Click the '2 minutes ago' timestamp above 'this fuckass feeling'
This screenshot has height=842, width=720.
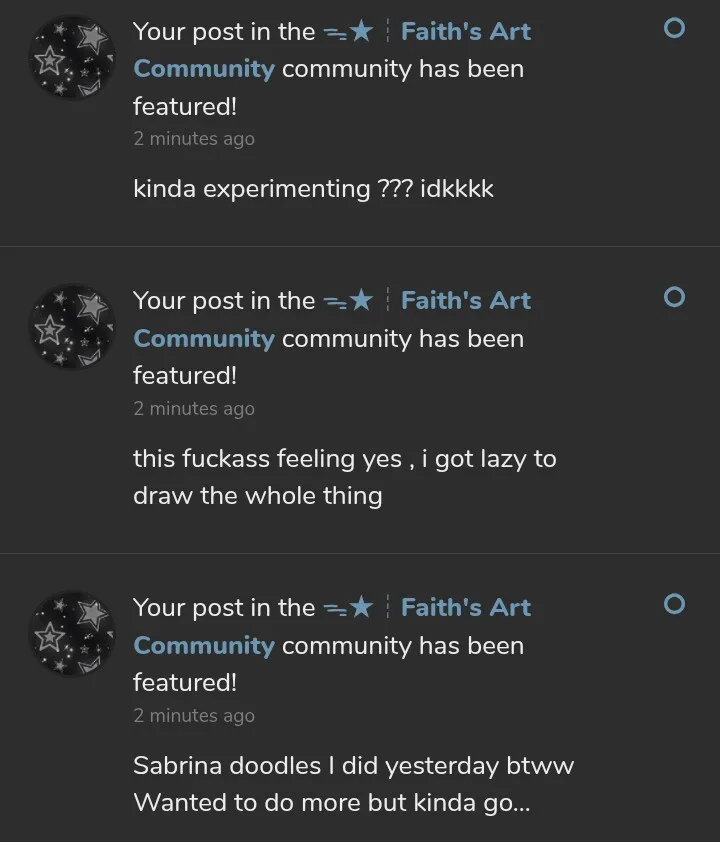click(x=194, y=408)
